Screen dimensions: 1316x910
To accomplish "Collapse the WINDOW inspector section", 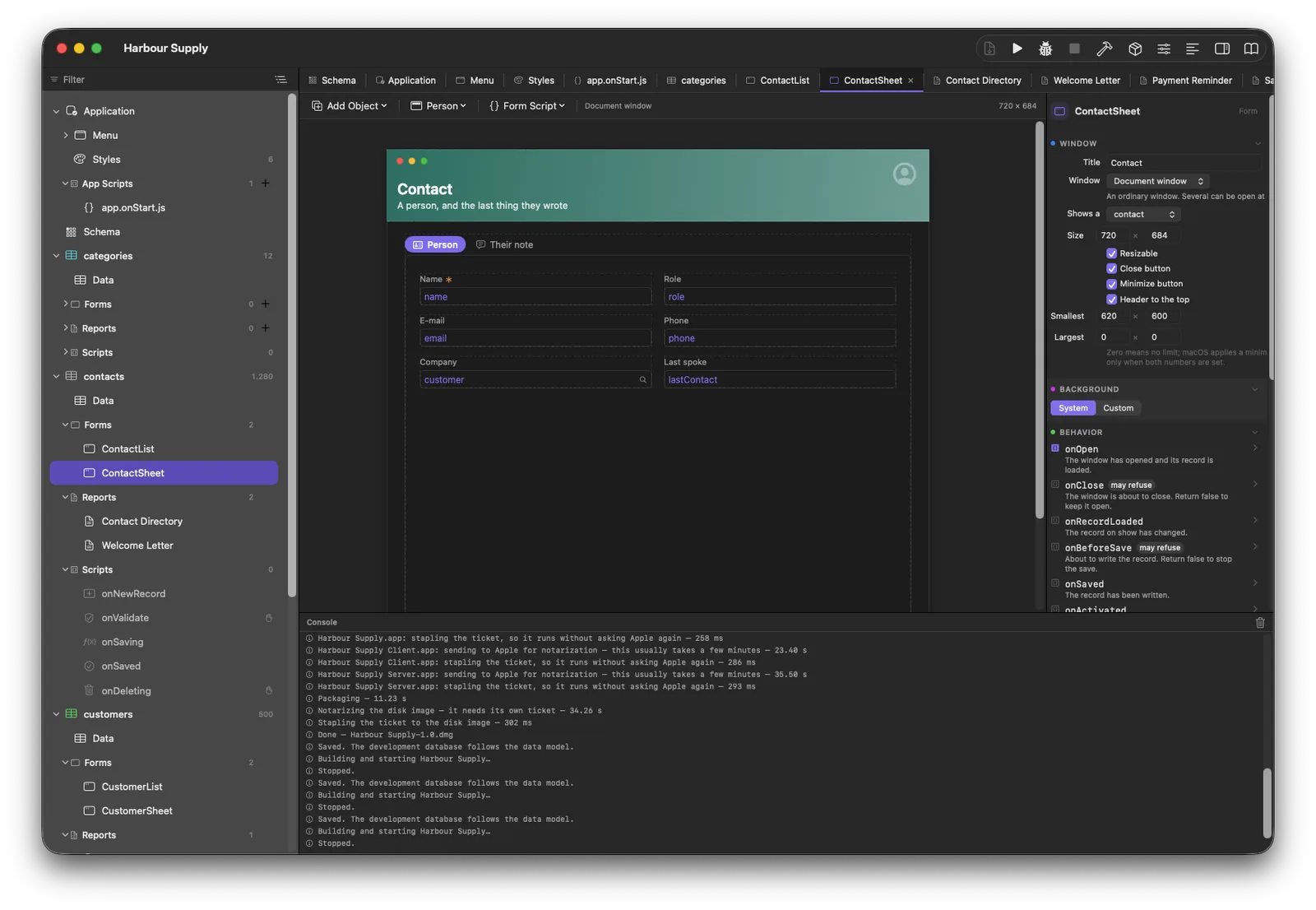I will tap(1257, 144).
